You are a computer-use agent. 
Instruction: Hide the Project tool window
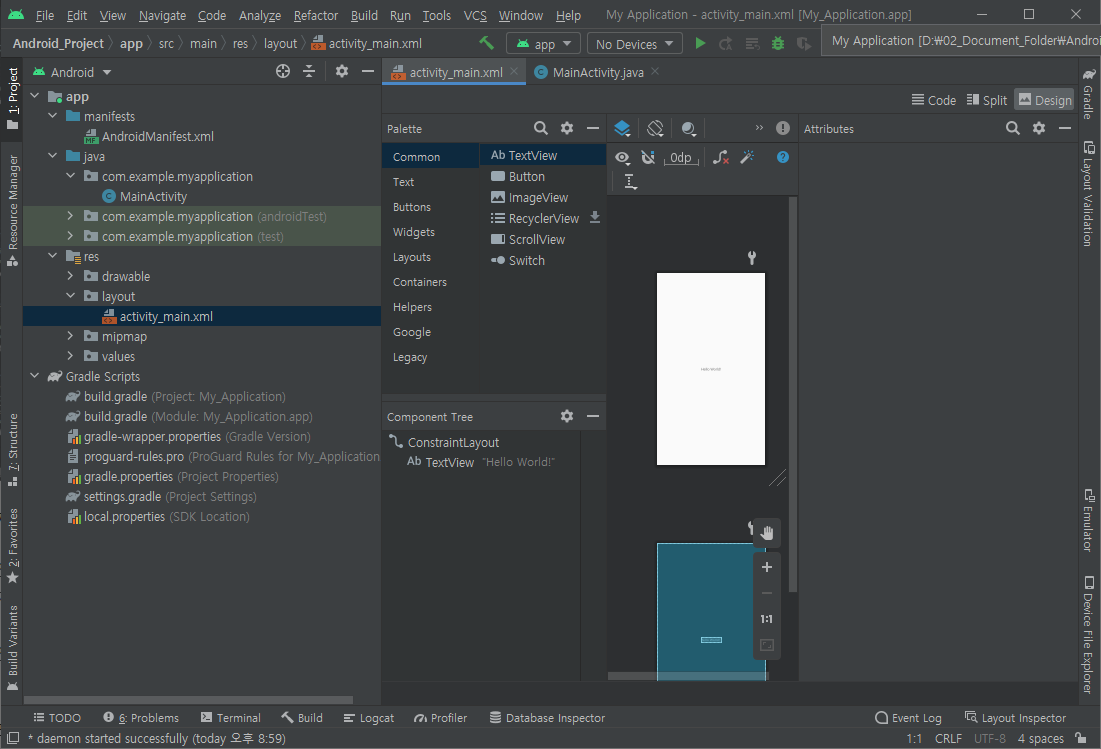(x=367, y=72)
